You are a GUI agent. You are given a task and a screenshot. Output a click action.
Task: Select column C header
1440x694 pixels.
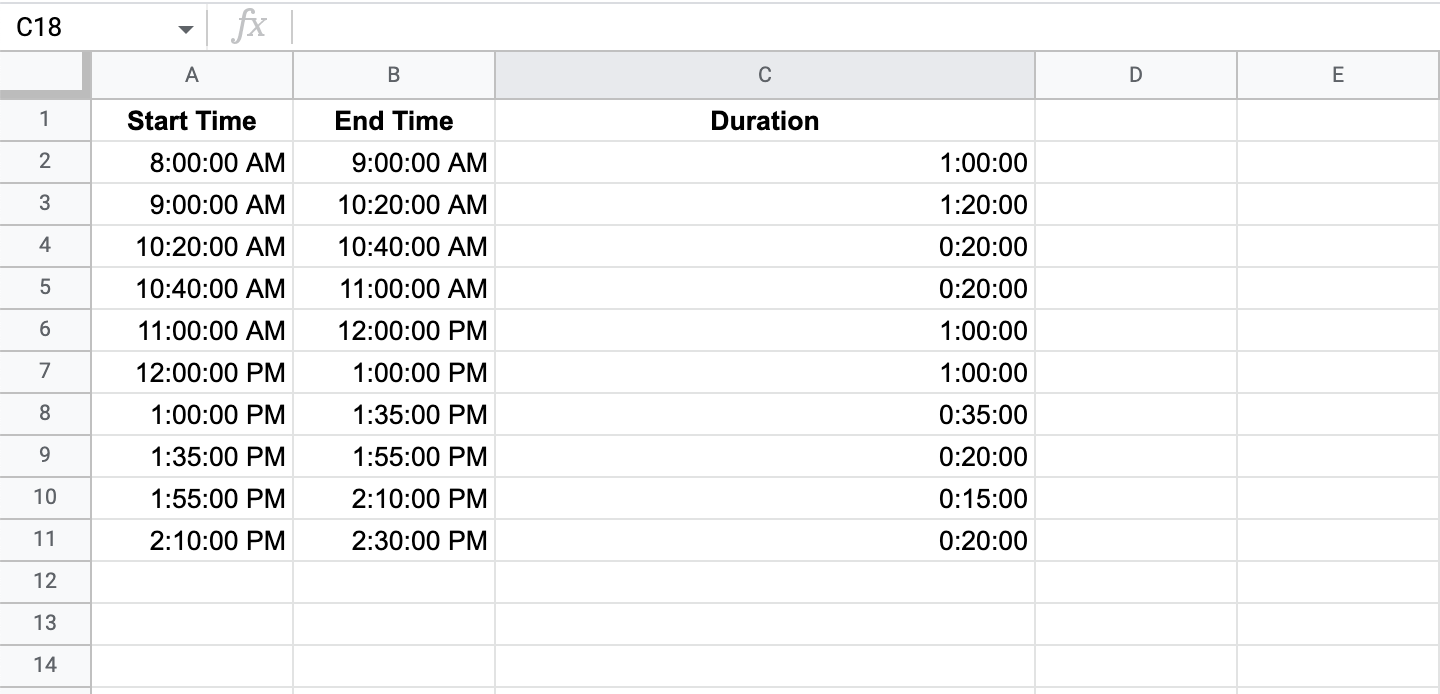click(x=765, y=75)
